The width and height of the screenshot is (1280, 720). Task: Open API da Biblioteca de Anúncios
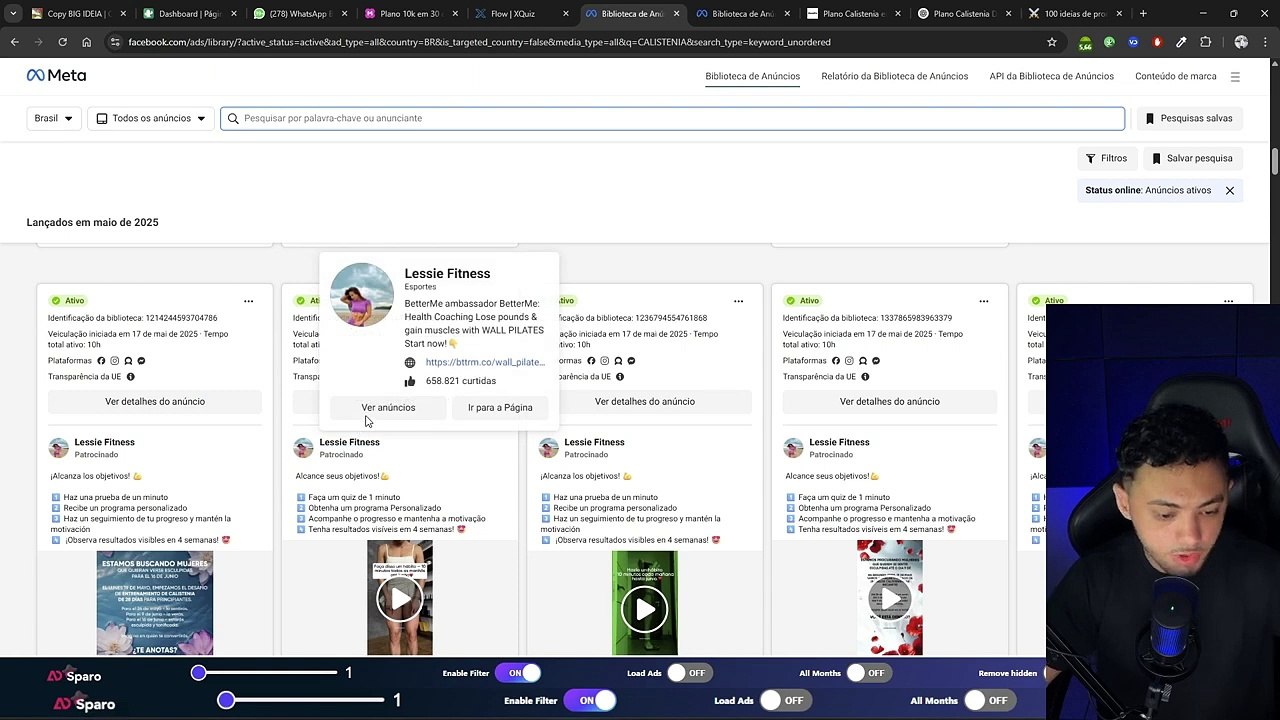(1051, 76)
